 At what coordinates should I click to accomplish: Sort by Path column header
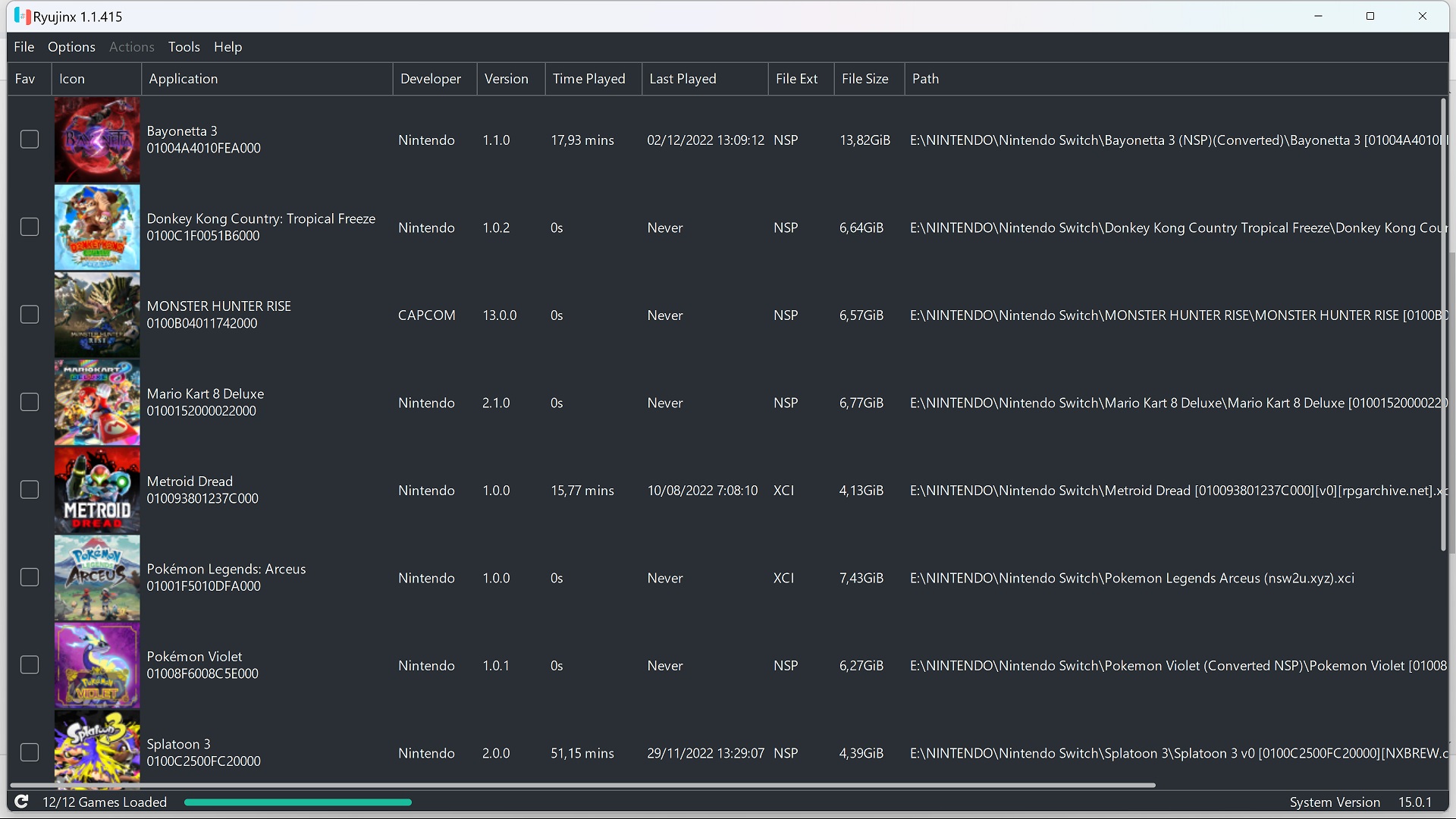(x=1175, y=79)
